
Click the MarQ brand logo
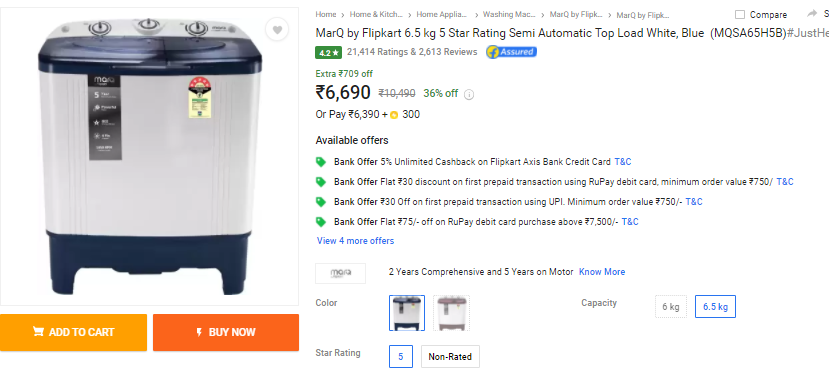(x=340, y=273)
